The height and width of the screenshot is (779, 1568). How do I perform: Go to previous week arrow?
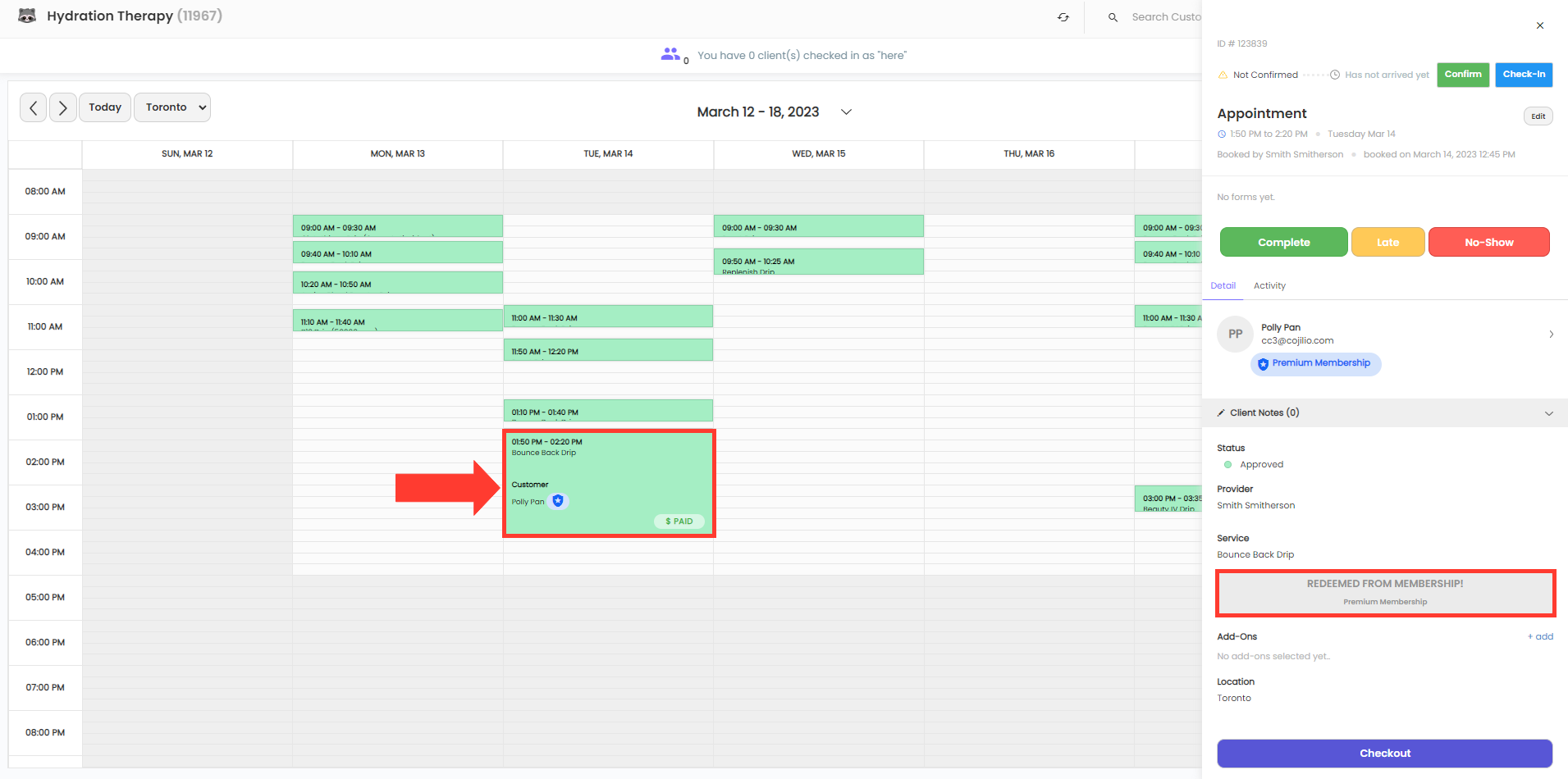click(33, 107)
